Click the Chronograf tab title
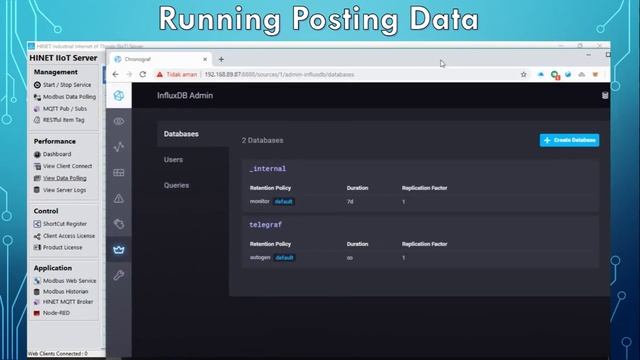Viewport: 640px width, 360px height. coord(138,59)
